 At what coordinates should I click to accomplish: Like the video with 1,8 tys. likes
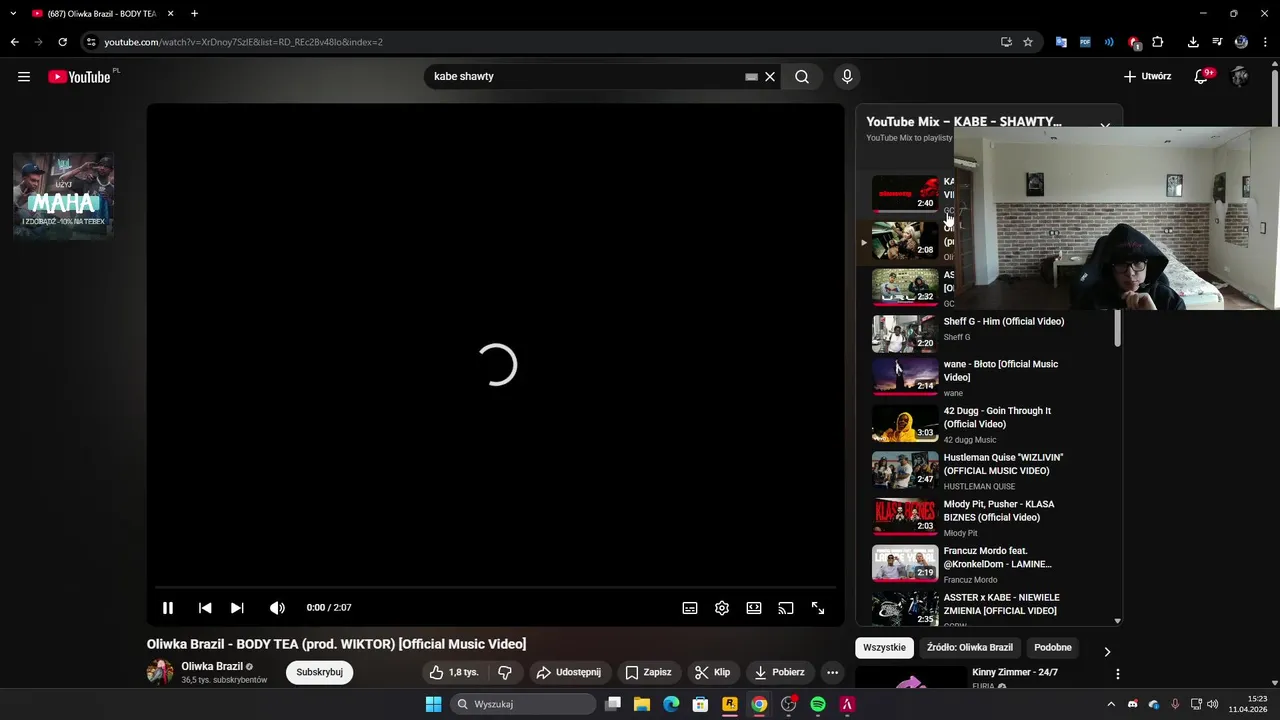(x=454, y=673)
